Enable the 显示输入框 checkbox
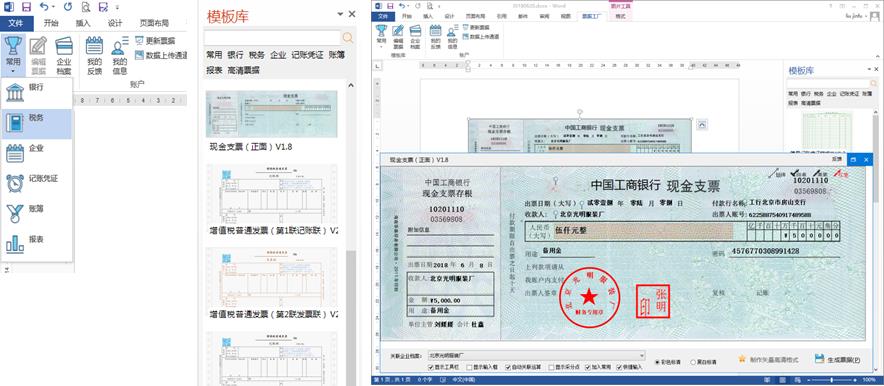 click(468, 367)
